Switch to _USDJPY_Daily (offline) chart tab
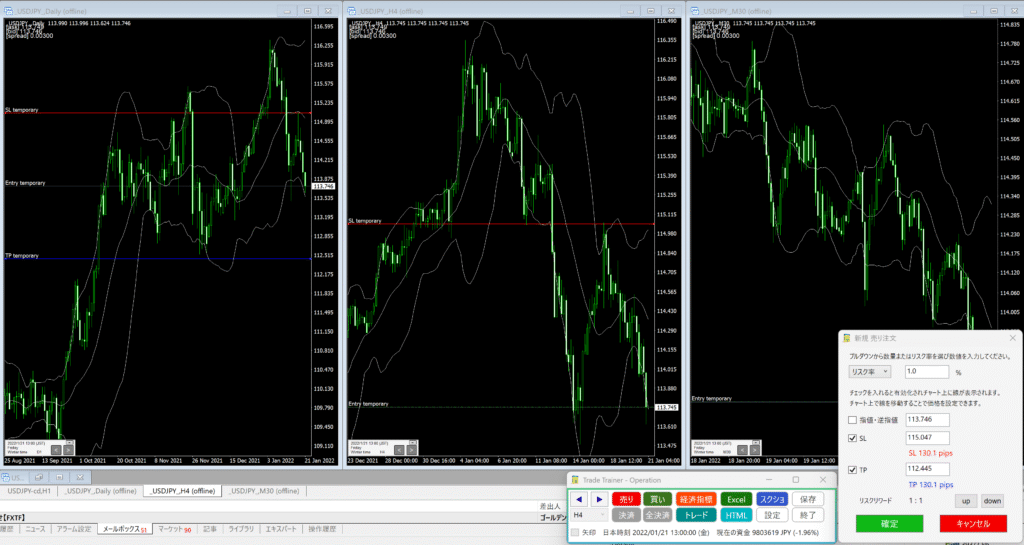Image resolution: width=1024 pixels, height=545 pixels. coord(101,491)
